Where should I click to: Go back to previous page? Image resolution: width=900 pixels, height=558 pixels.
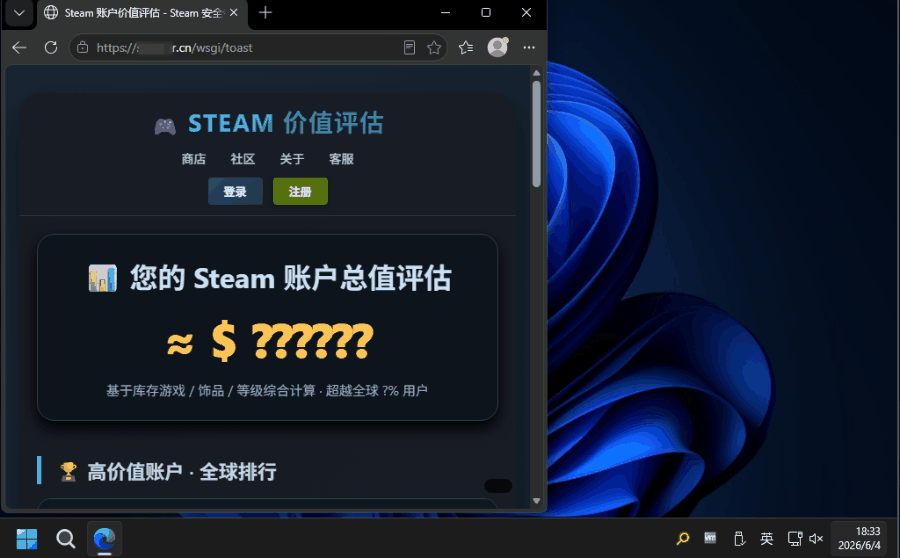point(20,48)
